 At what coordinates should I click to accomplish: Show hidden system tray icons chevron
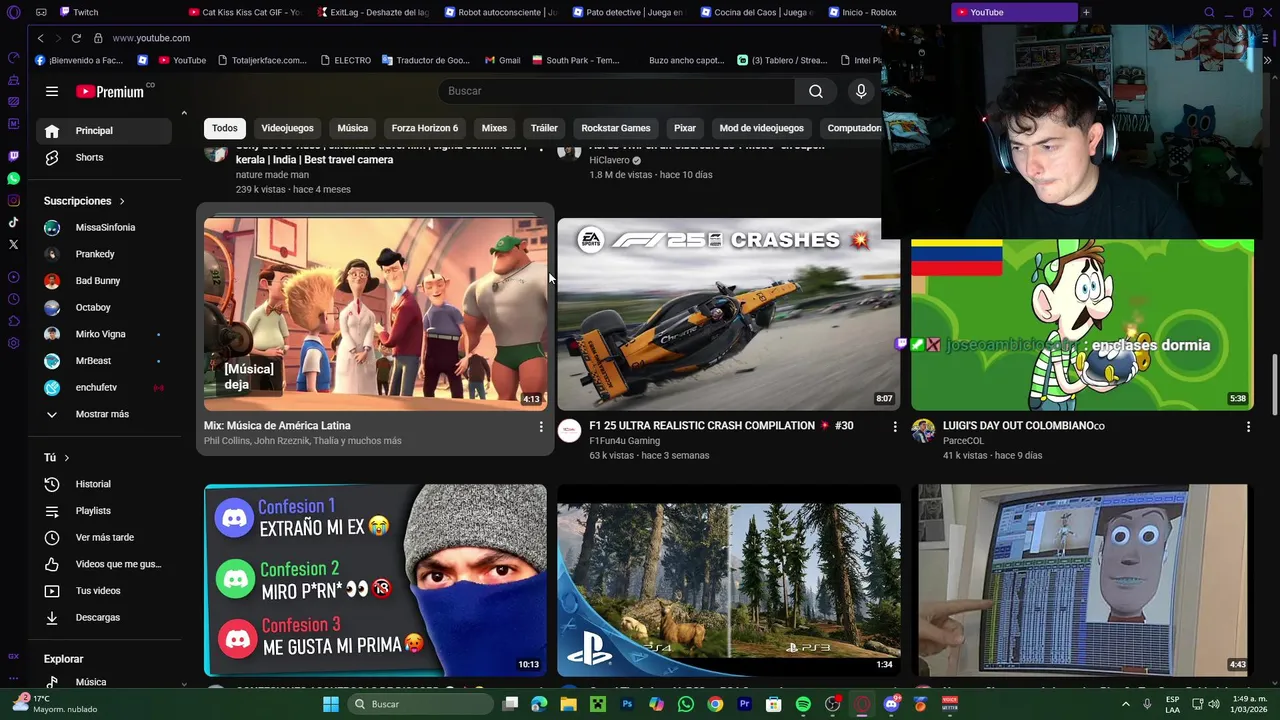pyautogui.click(x=1126, y=704)
